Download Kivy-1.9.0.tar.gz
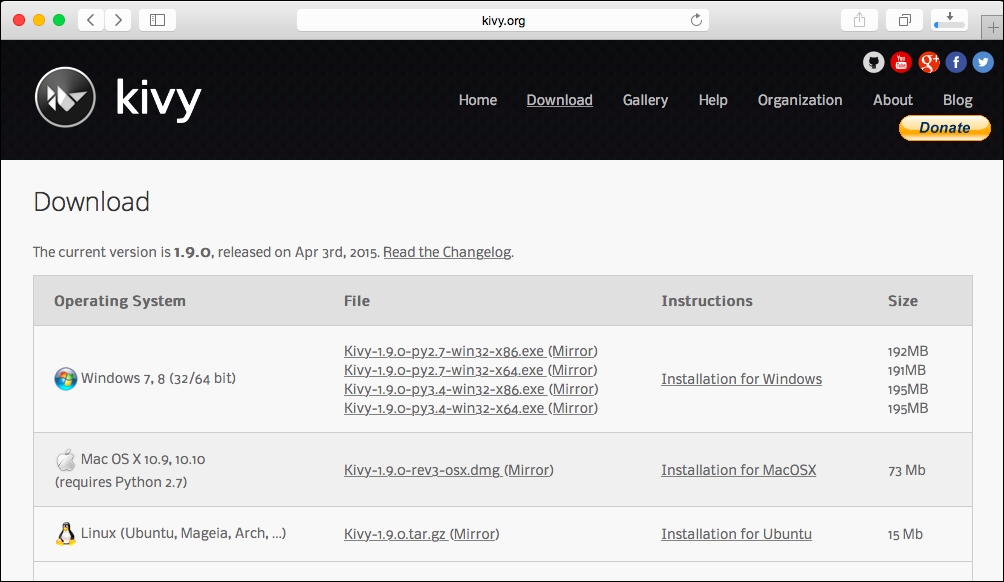Image resolution: width=1004 pixels, height=582 pixels. [395, 534]
